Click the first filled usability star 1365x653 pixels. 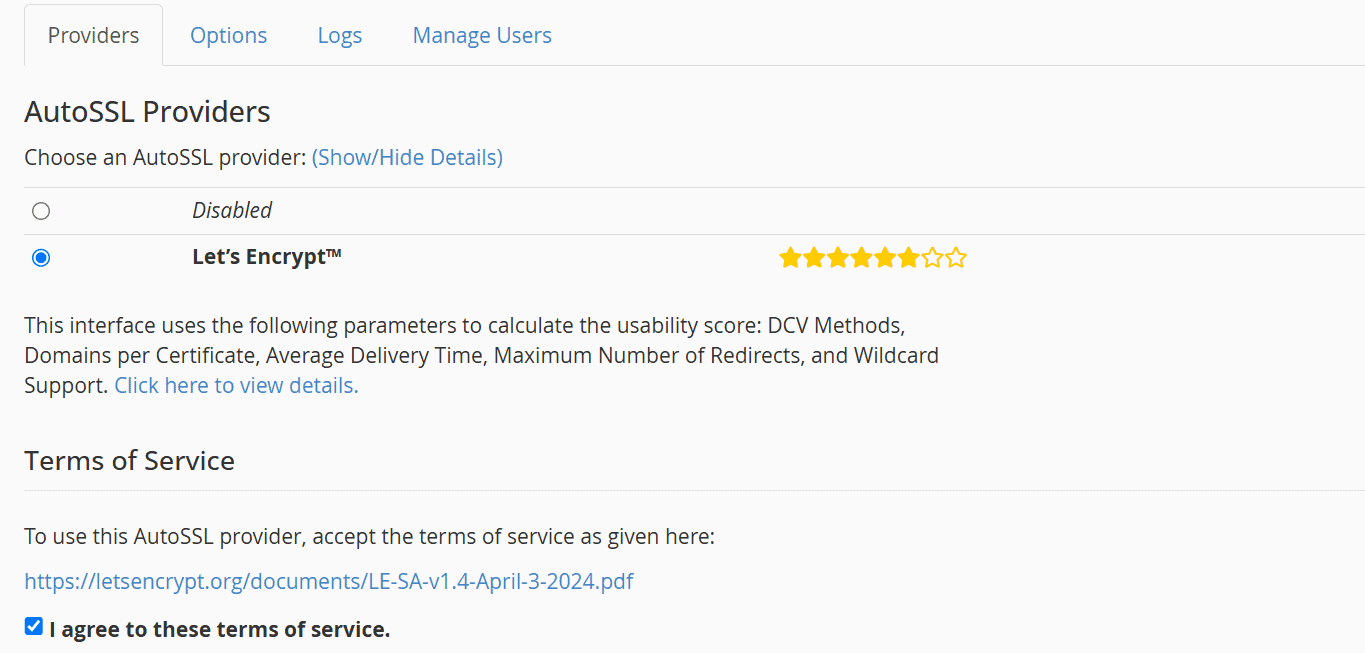(x=790, y=258)
